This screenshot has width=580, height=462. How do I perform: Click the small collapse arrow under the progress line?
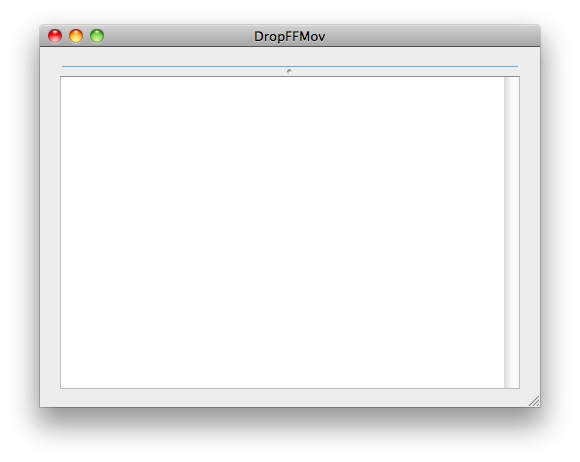(x=289, y=71)
